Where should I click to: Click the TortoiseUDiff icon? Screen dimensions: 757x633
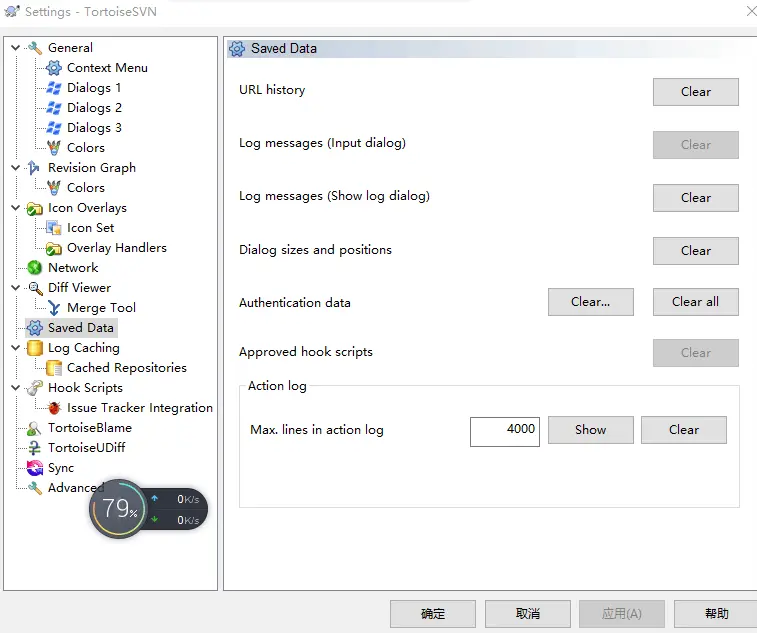34,448
